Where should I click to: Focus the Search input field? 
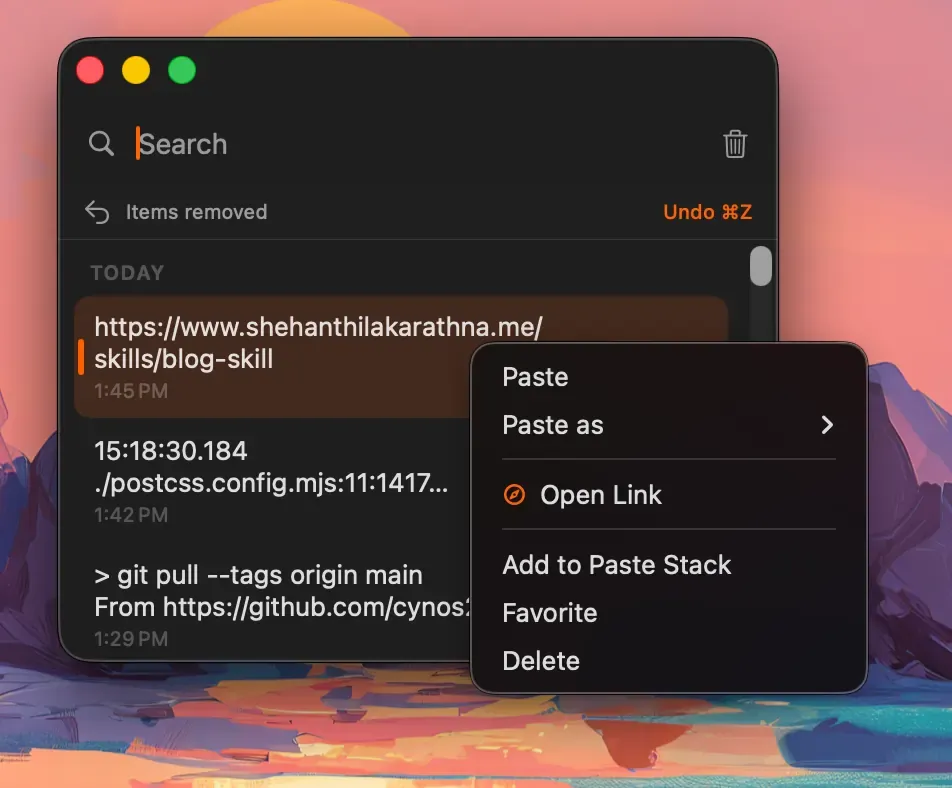(419, 144)
